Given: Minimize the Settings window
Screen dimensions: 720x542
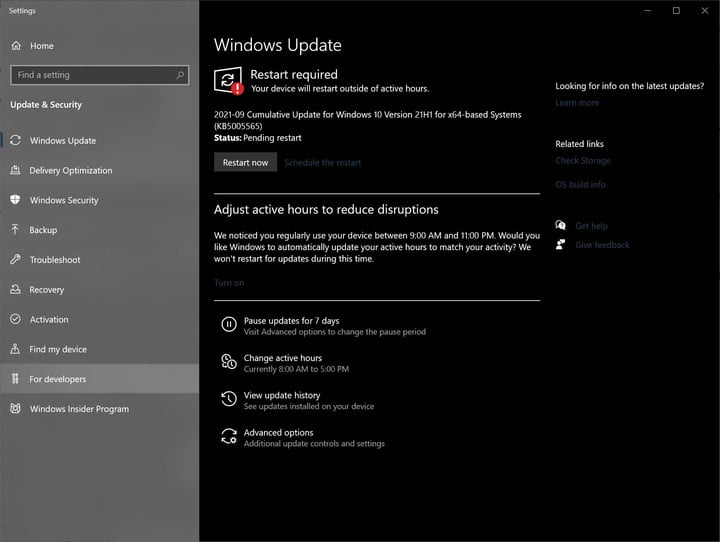Looking at the screenshot, I should click(647, 11).
